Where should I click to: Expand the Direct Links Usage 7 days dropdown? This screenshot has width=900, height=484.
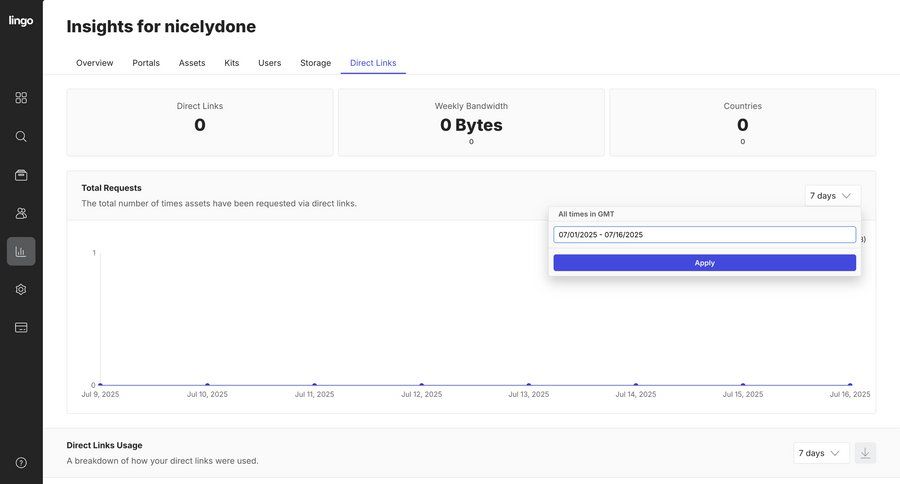point(820,453)
